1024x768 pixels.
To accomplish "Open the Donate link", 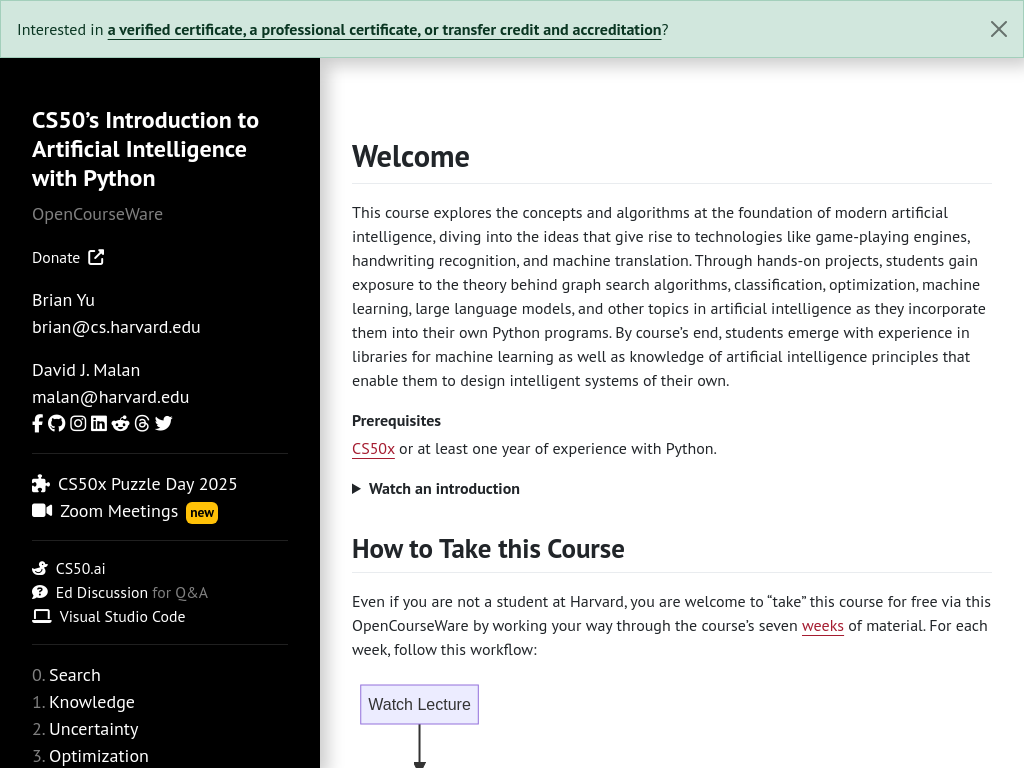I will tap(68, 257).
